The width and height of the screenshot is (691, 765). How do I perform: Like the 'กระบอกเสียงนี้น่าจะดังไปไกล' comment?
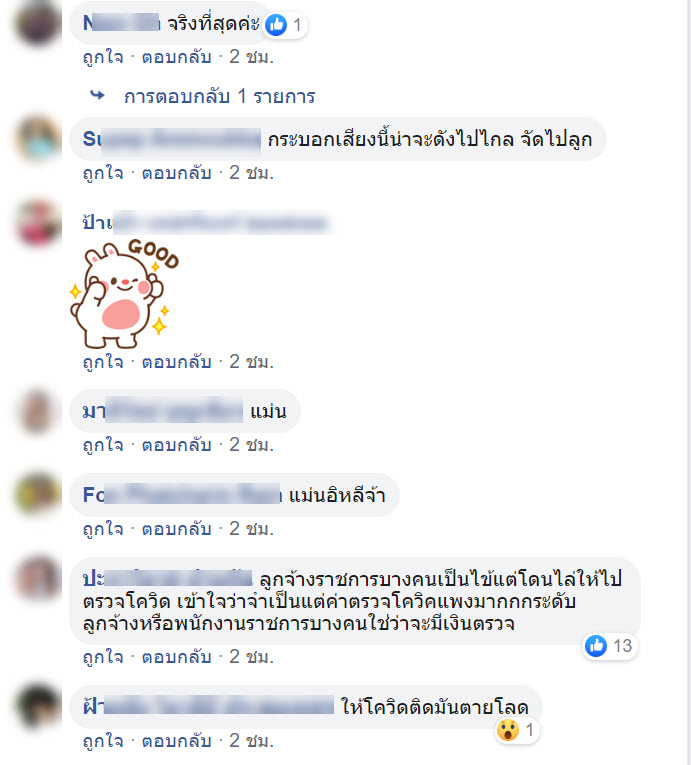click(x=103, y=173)
